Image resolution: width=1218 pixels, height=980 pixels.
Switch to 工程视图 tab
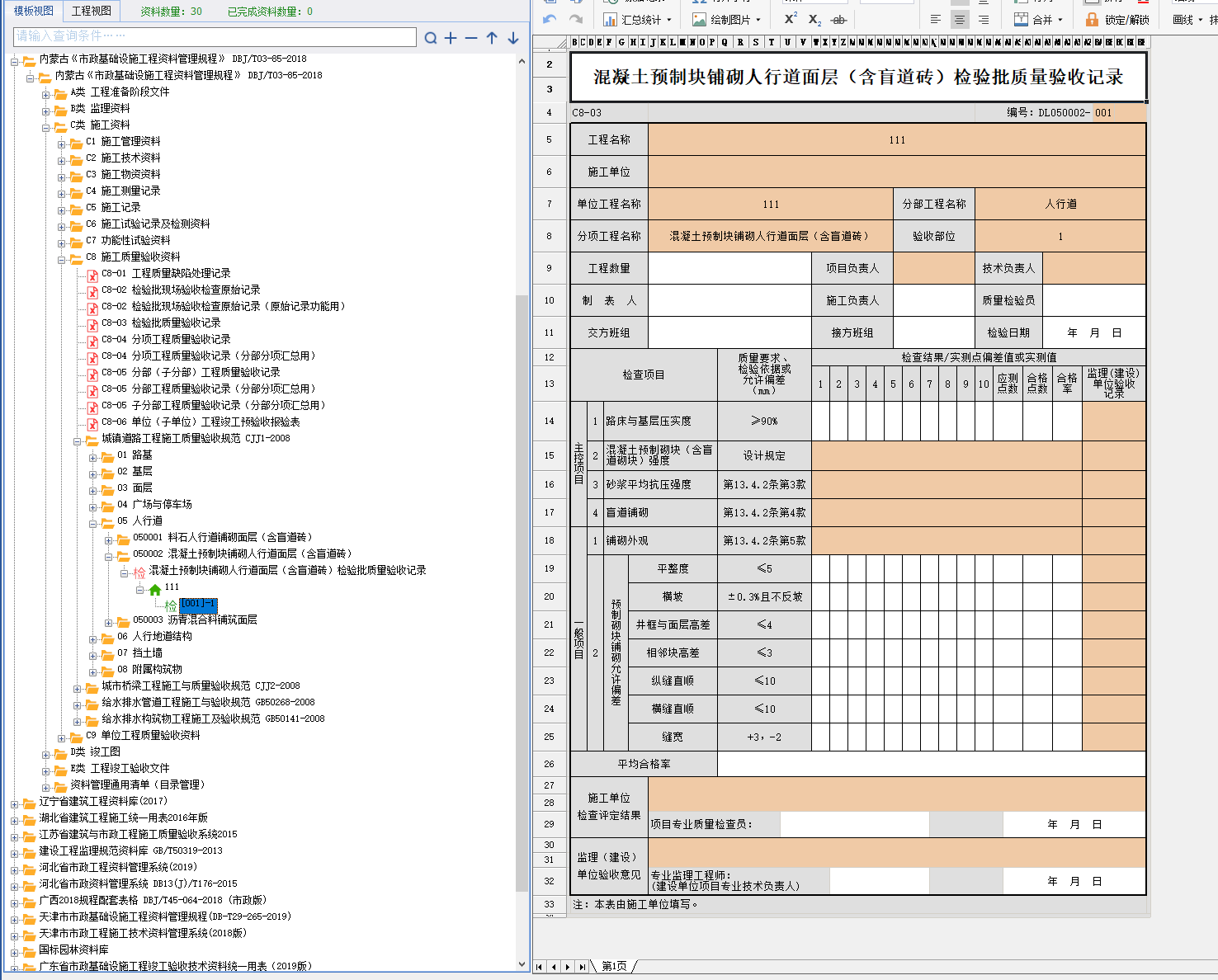[x=92, y=11]
